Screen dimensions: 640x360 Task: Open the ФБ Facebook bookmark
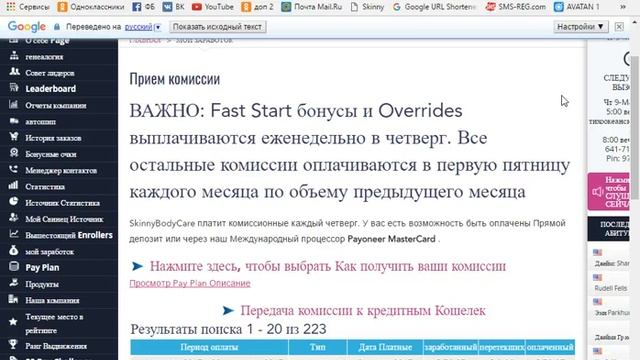143,7
